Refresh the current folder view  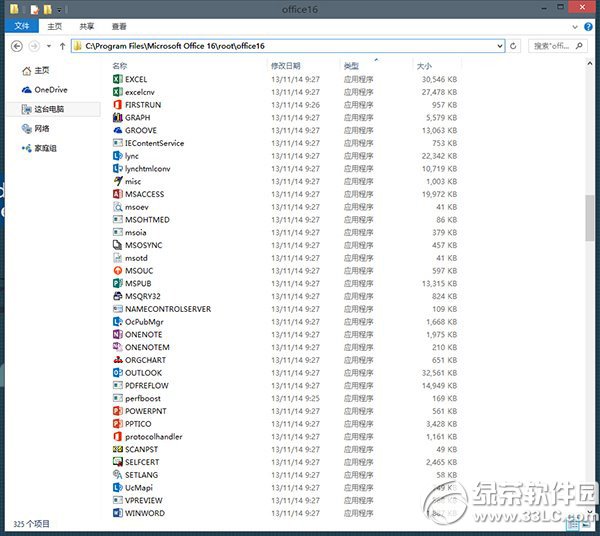[x=513, y=46]
